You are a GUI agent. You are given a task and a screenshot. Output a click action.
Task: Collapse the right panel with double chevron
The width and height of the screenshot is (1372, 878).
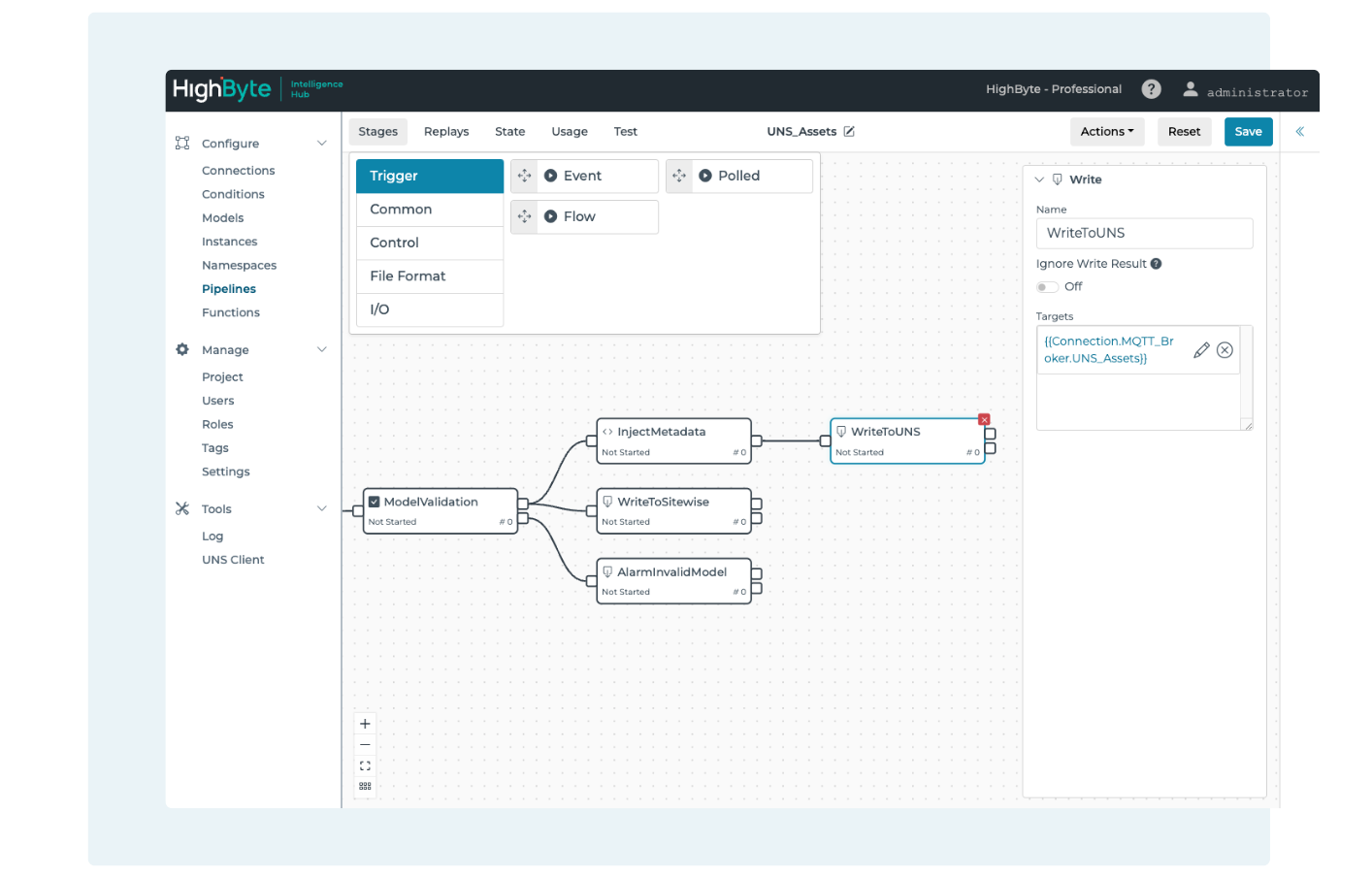(1299, 132)
